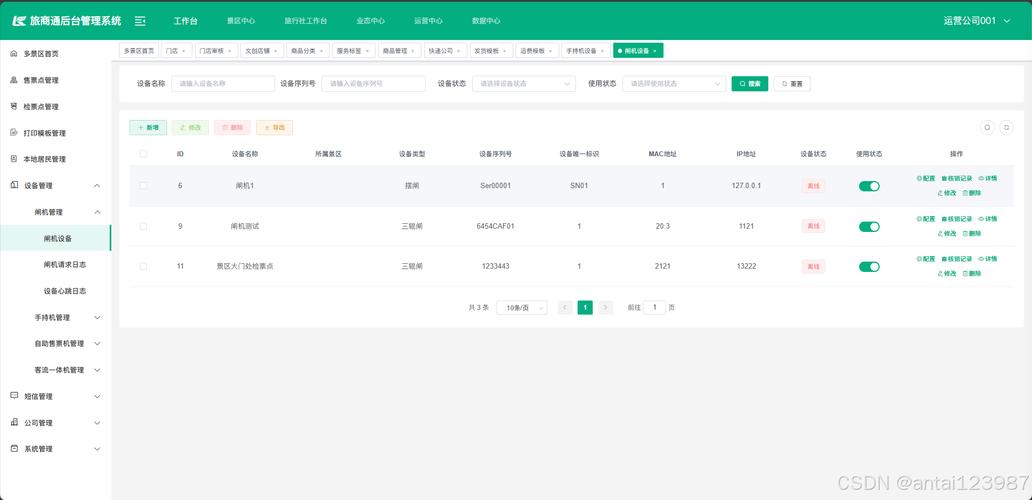
Task: Refresh the table with round refresh icon
Action: (x=1006, y=128)
